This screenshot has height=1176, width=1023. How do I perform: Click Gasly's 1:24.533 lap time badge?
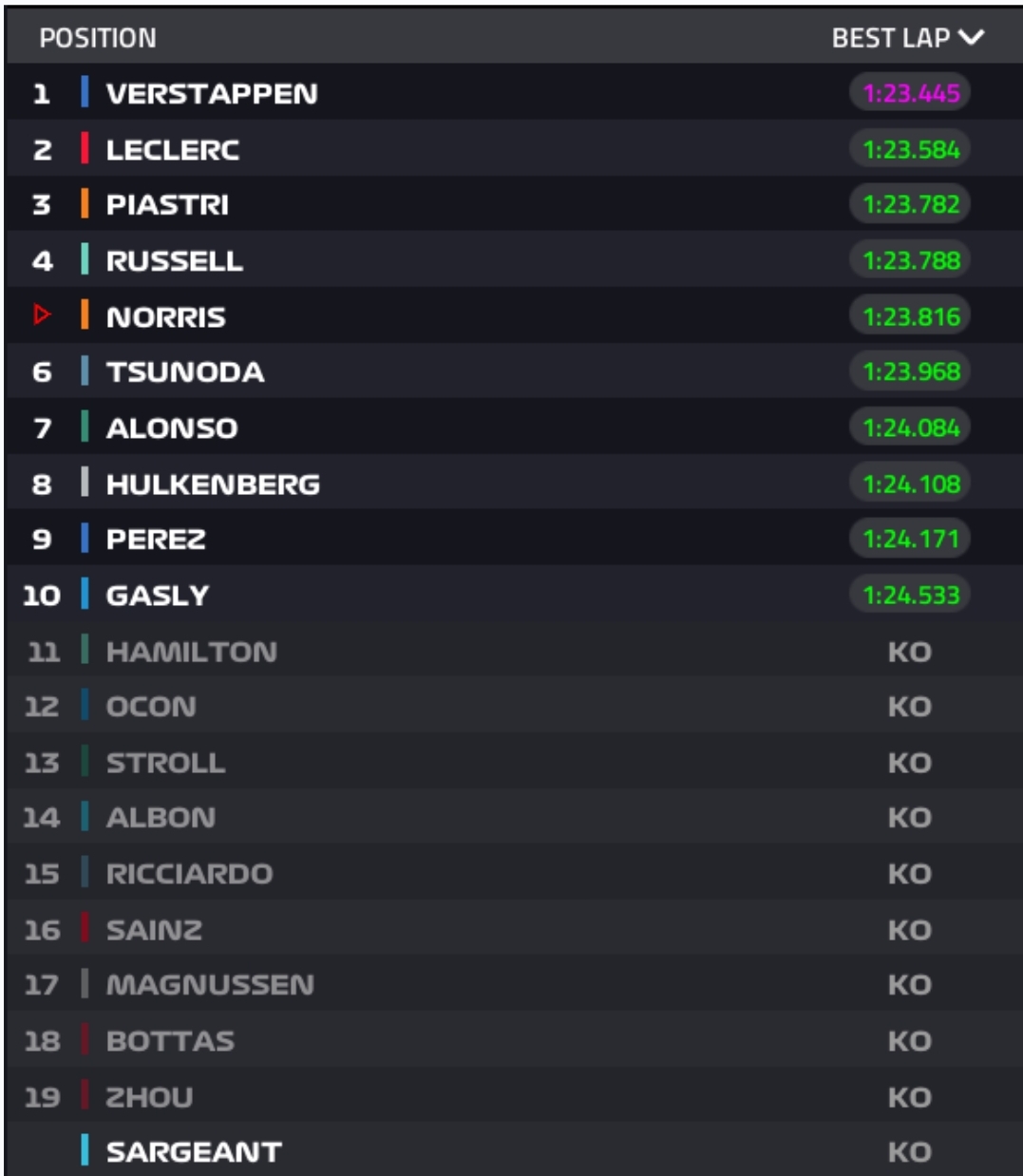tap(910, 595)
